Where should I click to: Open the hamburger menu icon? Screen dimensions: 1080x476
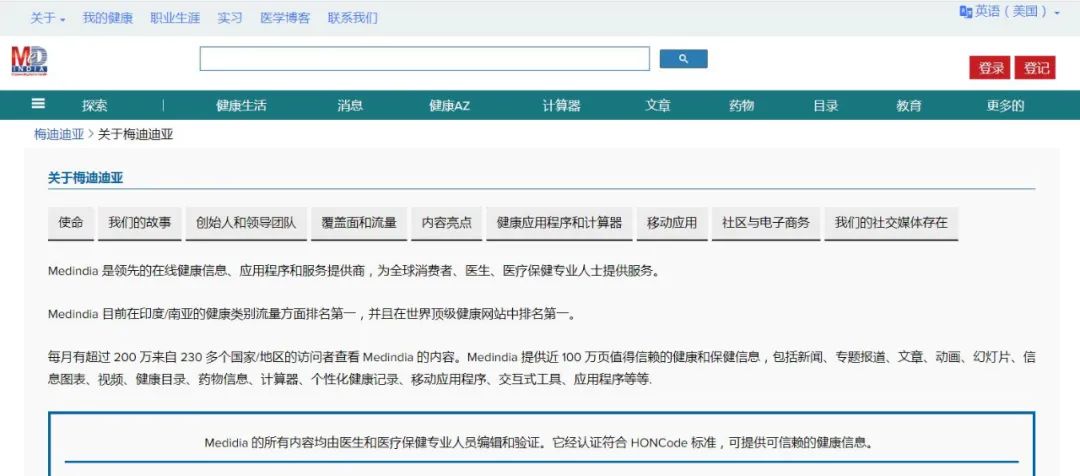click(39, 104)
